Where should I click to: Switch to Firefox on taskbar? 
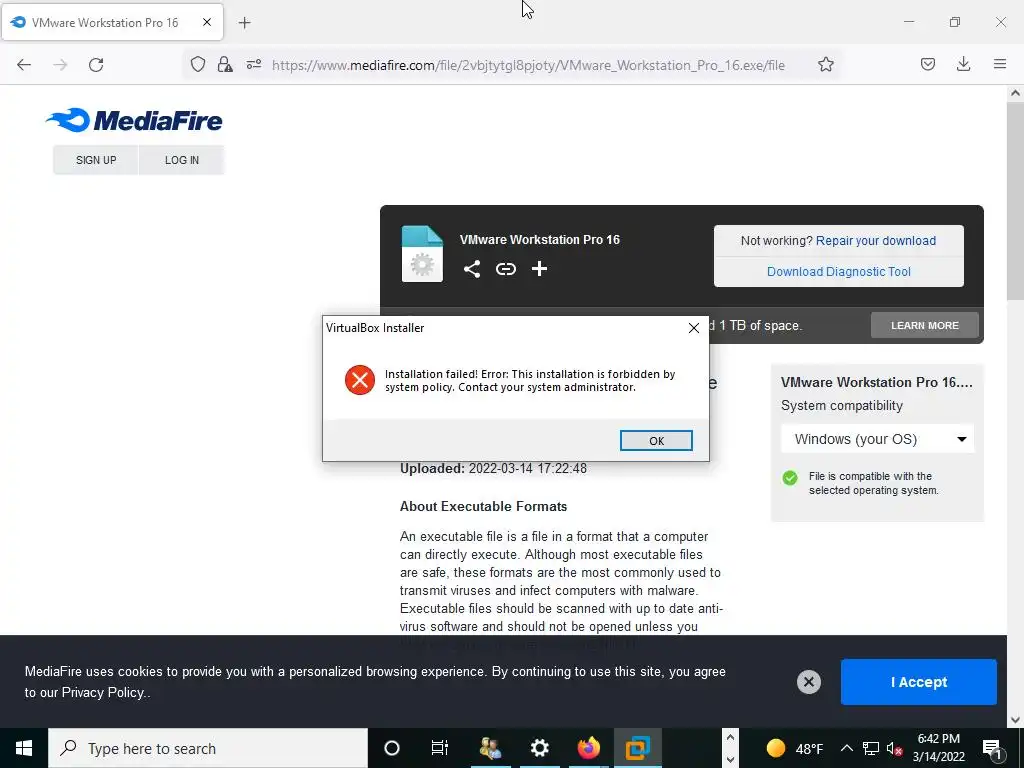click(x=588, y=748)
